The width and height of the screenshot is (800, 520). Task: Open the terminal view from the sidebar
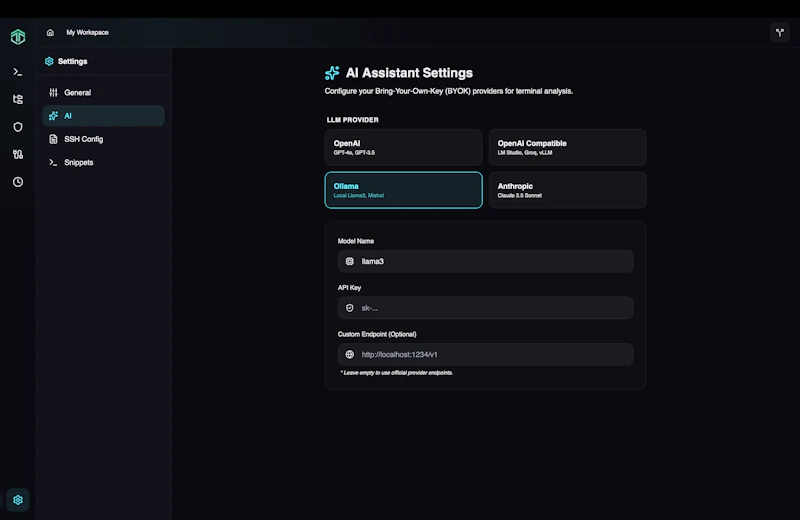[x=18, y=72]
